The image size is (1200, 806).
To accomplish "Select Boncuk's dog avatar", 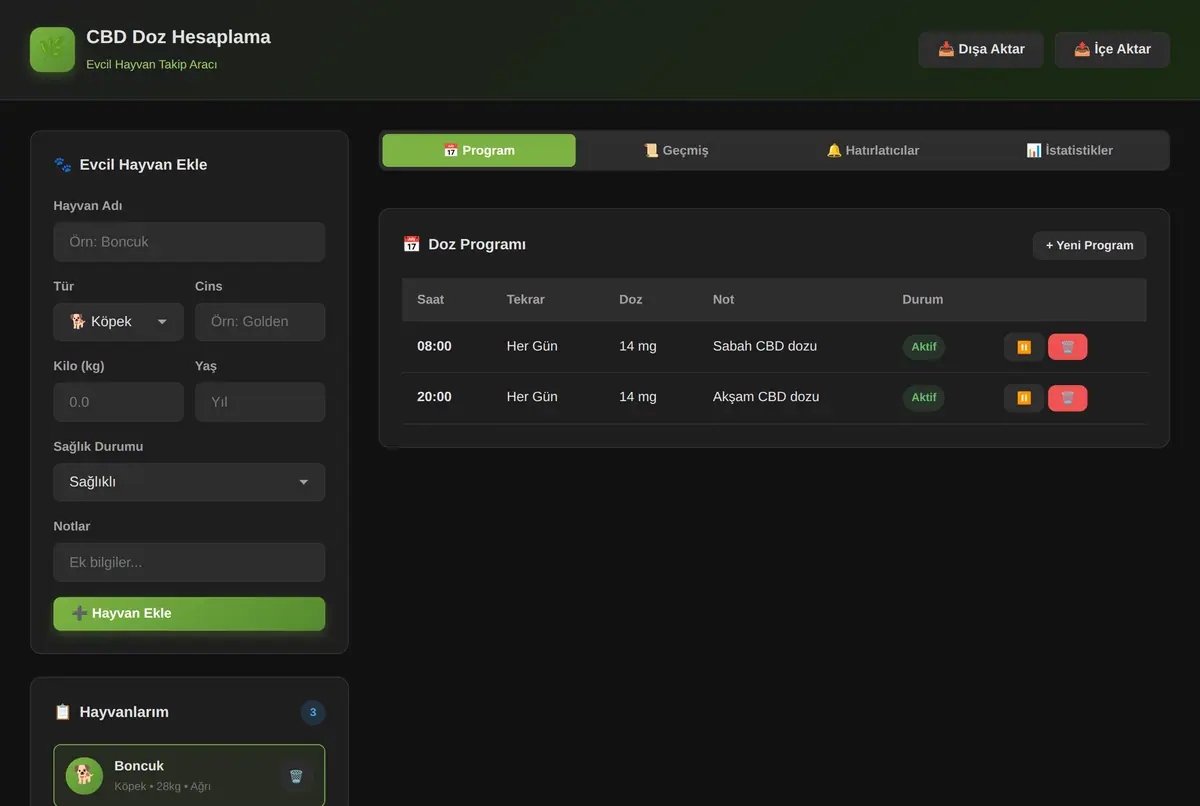I will tap(85, 775).
